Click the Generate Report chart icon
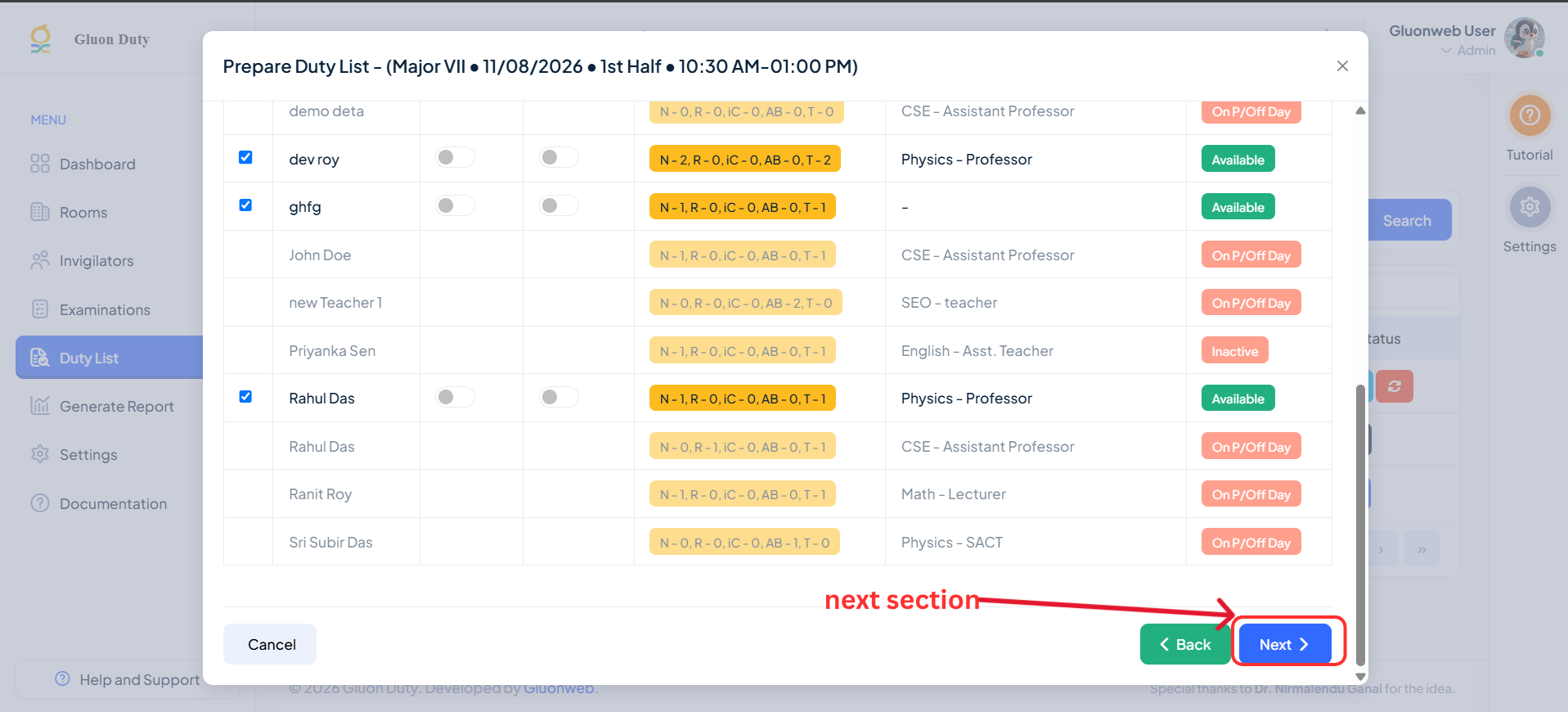The width and height of the screenshot is (1568, 712). [40, 406]
